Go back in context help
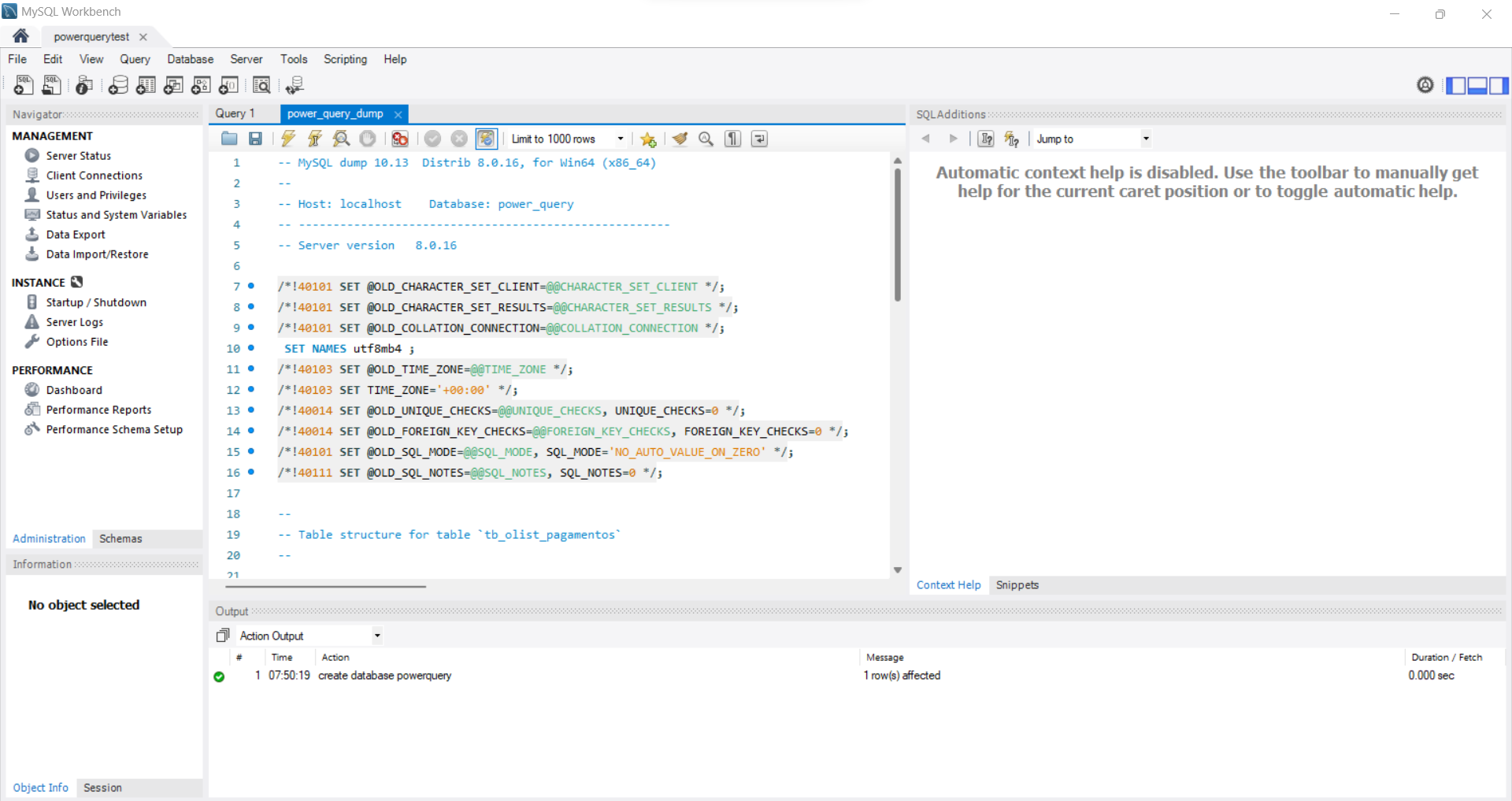Screen dimensions: 1512x801 click(926, 139)
